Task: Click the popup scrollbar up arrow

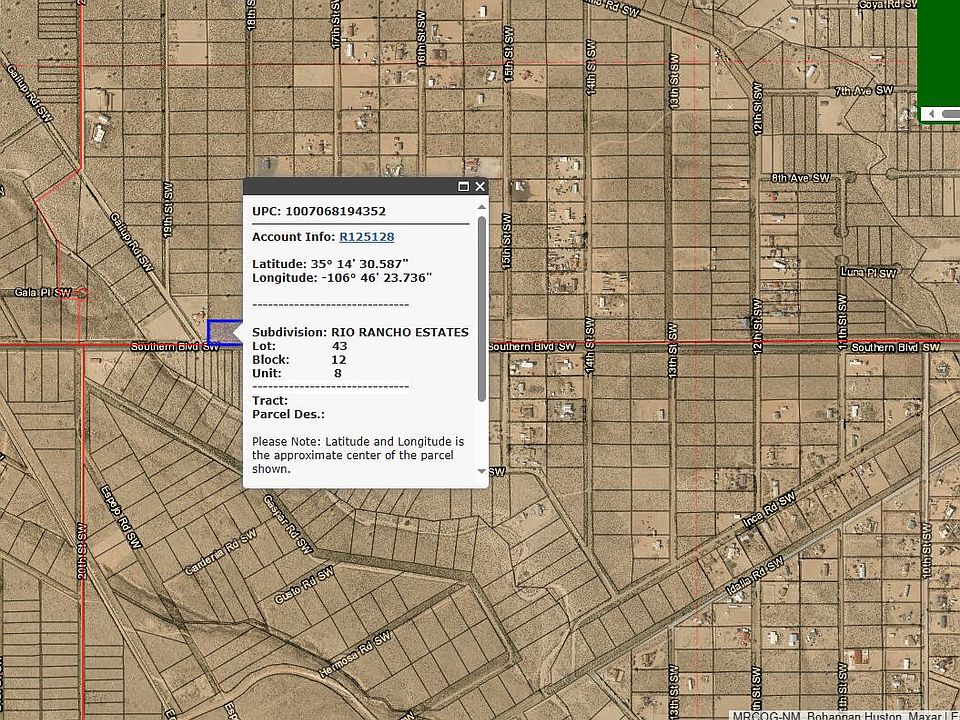Action: click(x=482, y=208)
